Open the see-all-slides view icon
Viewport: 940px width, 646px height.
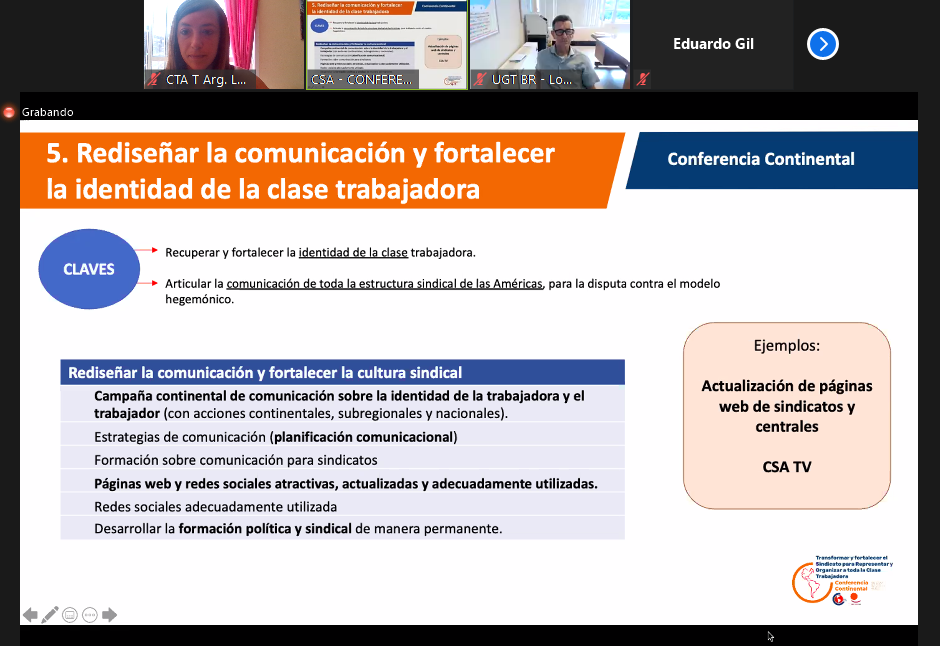(x=70, y=615)
